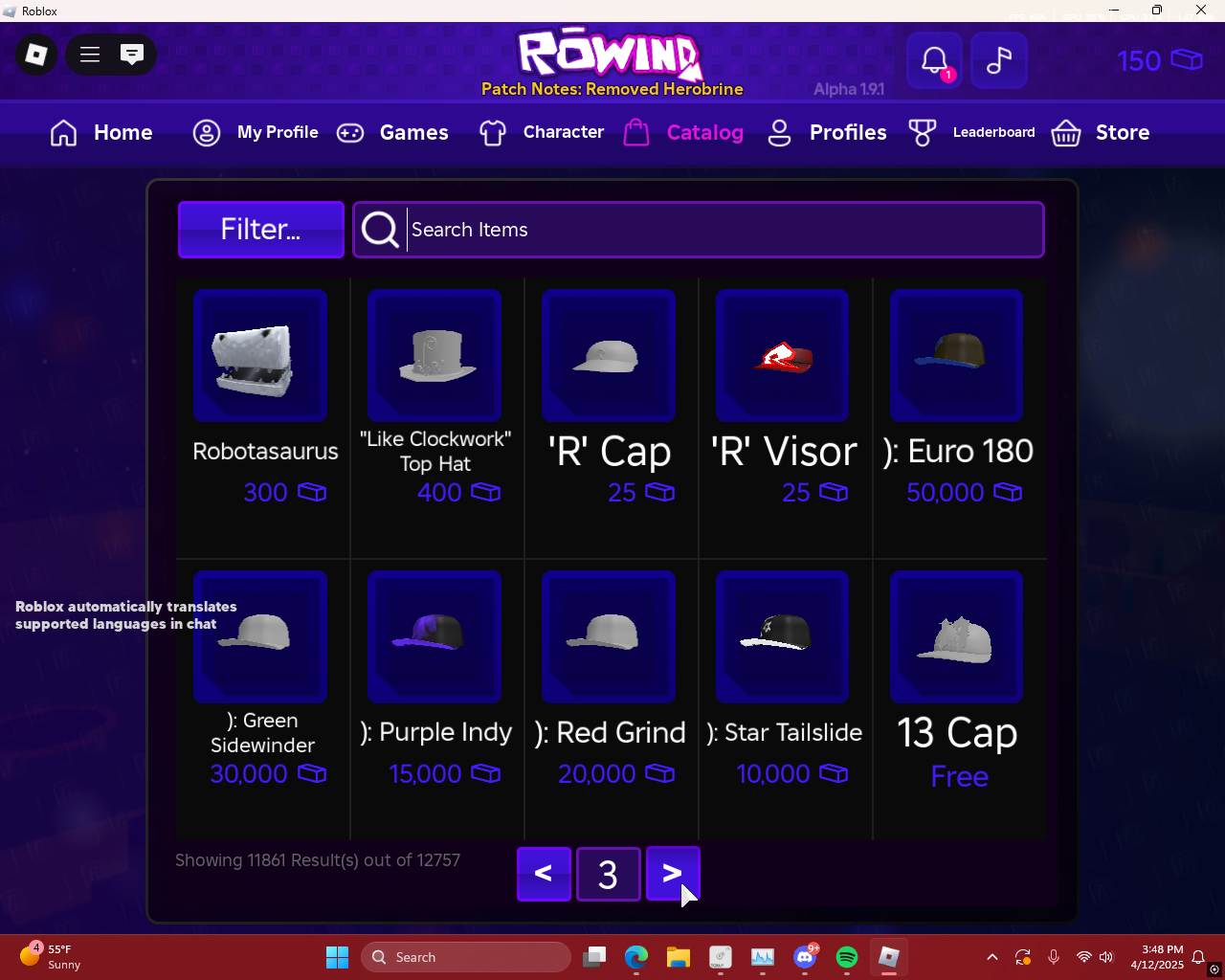Select the Catalog tab
This screenshot has width=1225, height=980.
coord(683,132)
